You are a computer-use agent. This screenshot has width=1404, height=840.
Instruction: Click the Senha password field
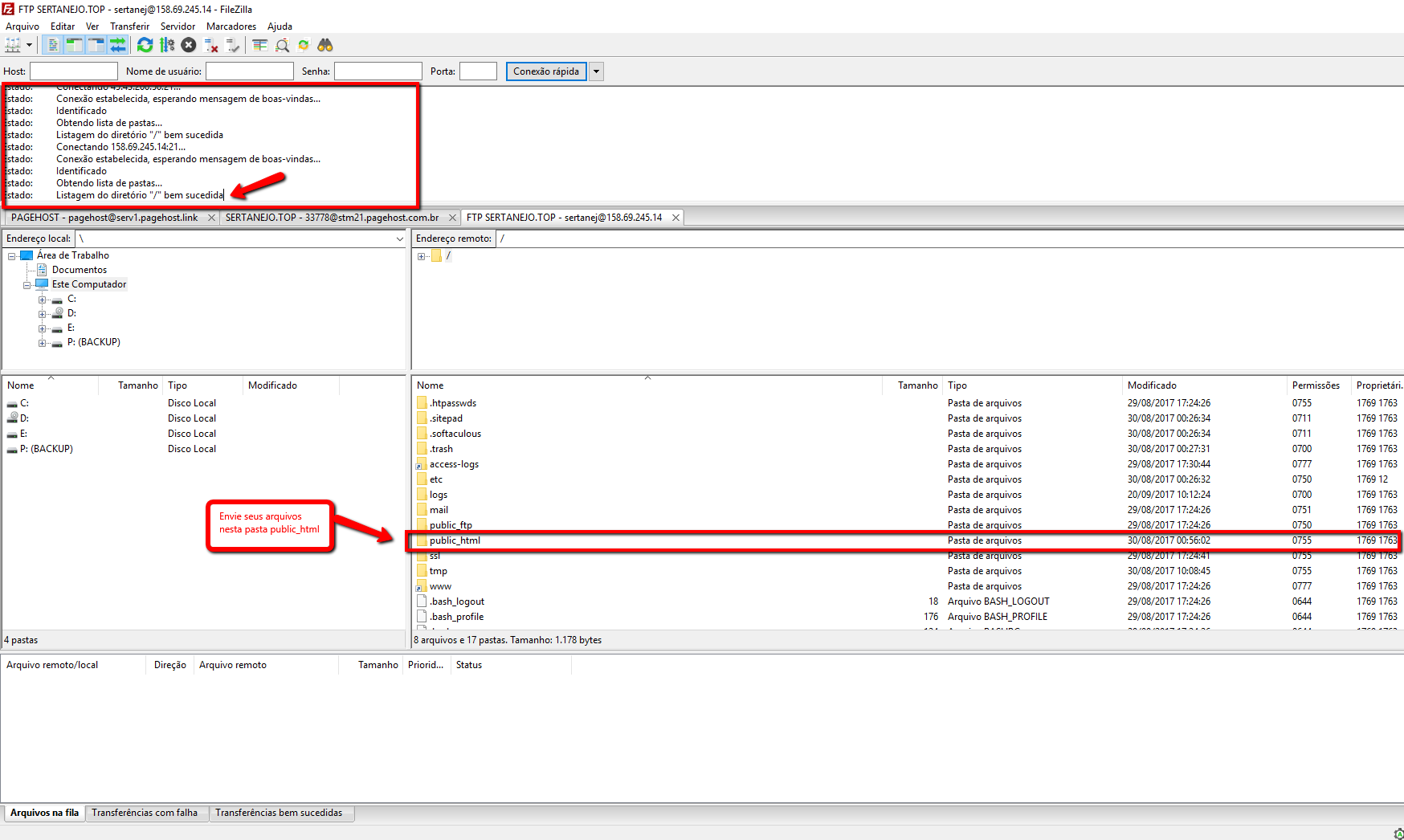(x=378, y=71)
